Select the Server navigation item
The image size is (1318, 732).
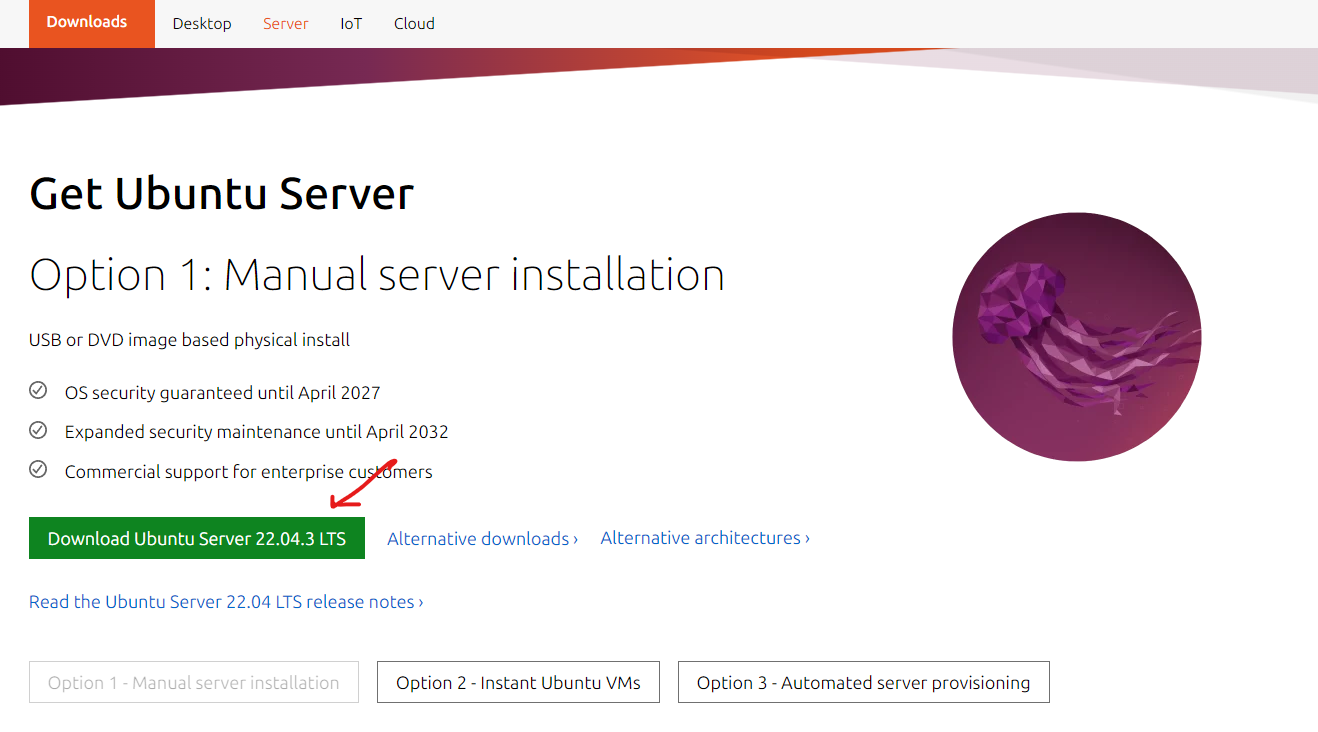(285, 23)
